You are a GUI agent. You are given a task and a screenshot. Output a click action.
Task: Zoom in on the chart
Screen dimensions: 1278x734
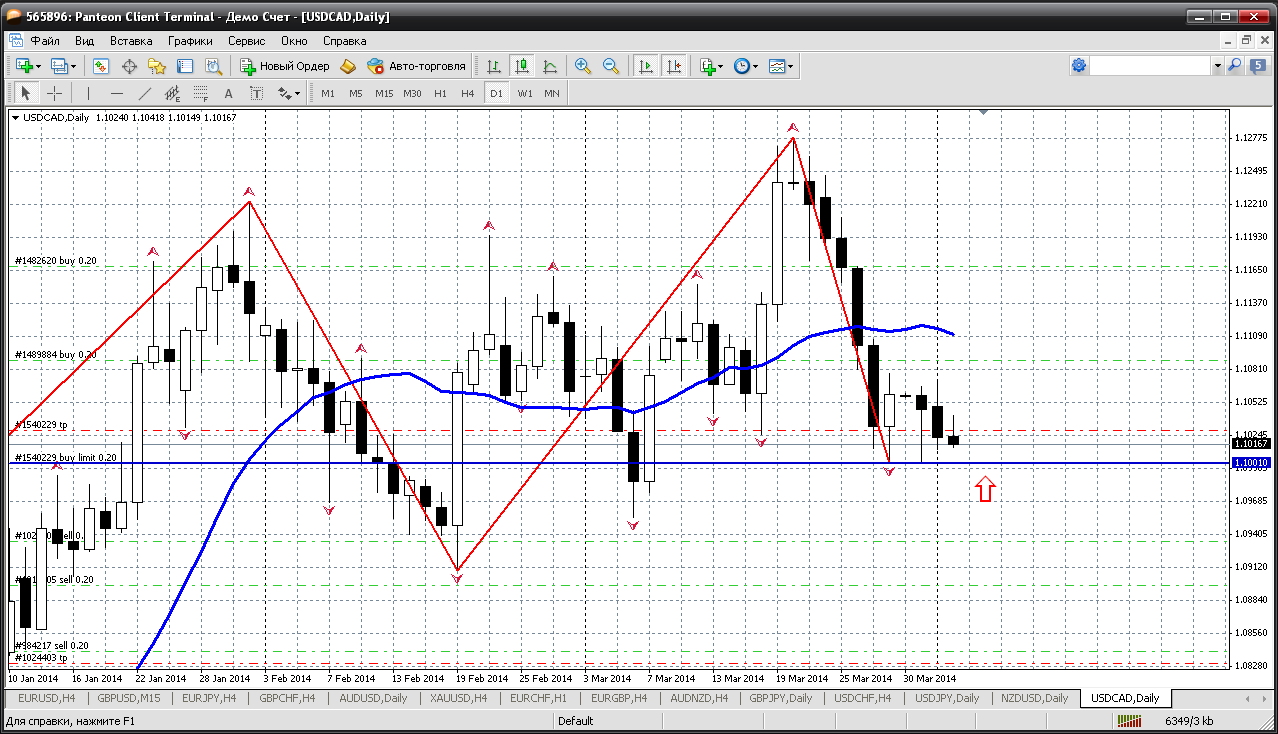point(582,66)
